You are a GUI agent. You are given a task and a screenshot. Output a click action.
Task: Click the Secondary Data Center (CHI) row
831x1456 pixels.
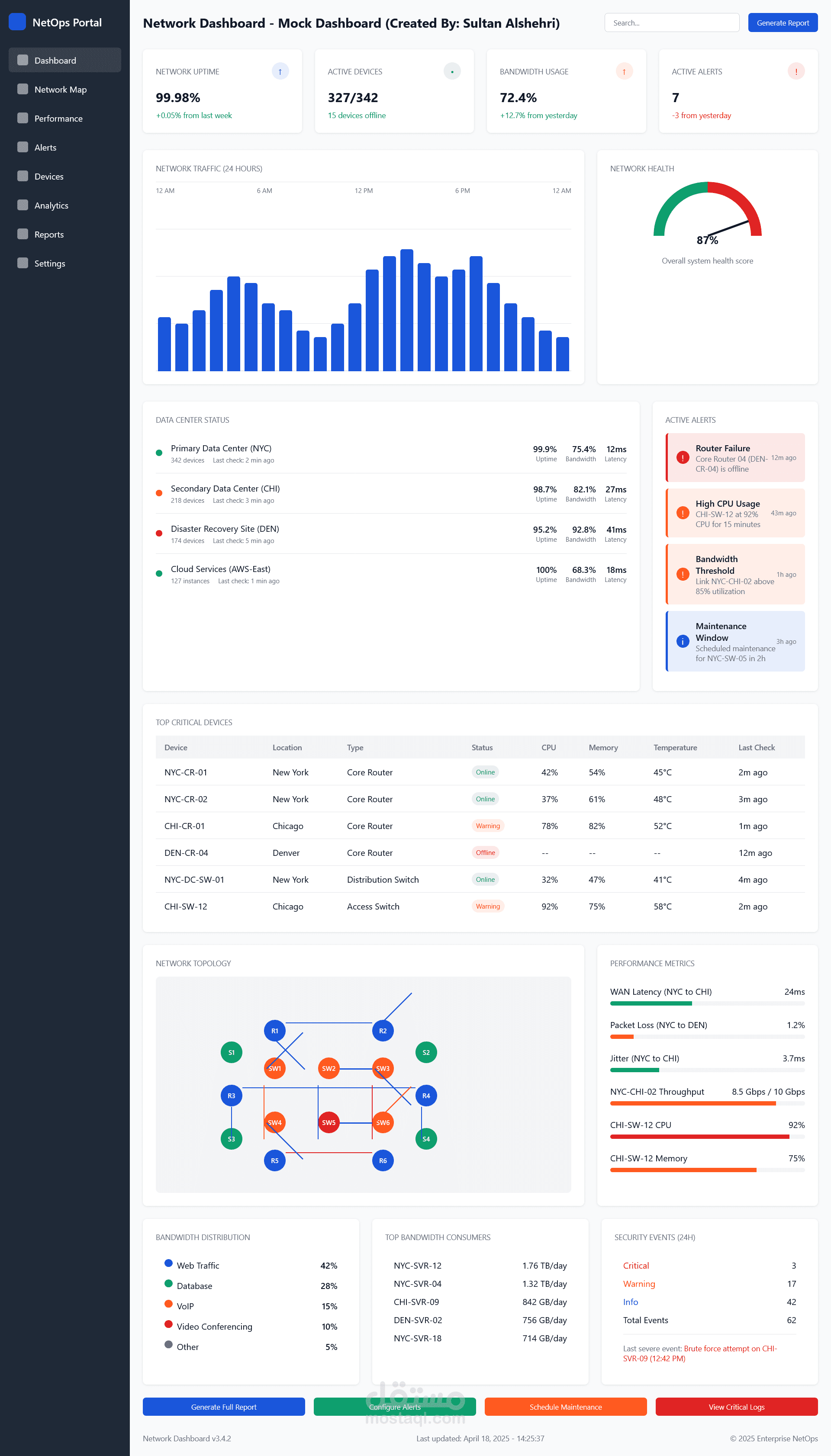391,494
